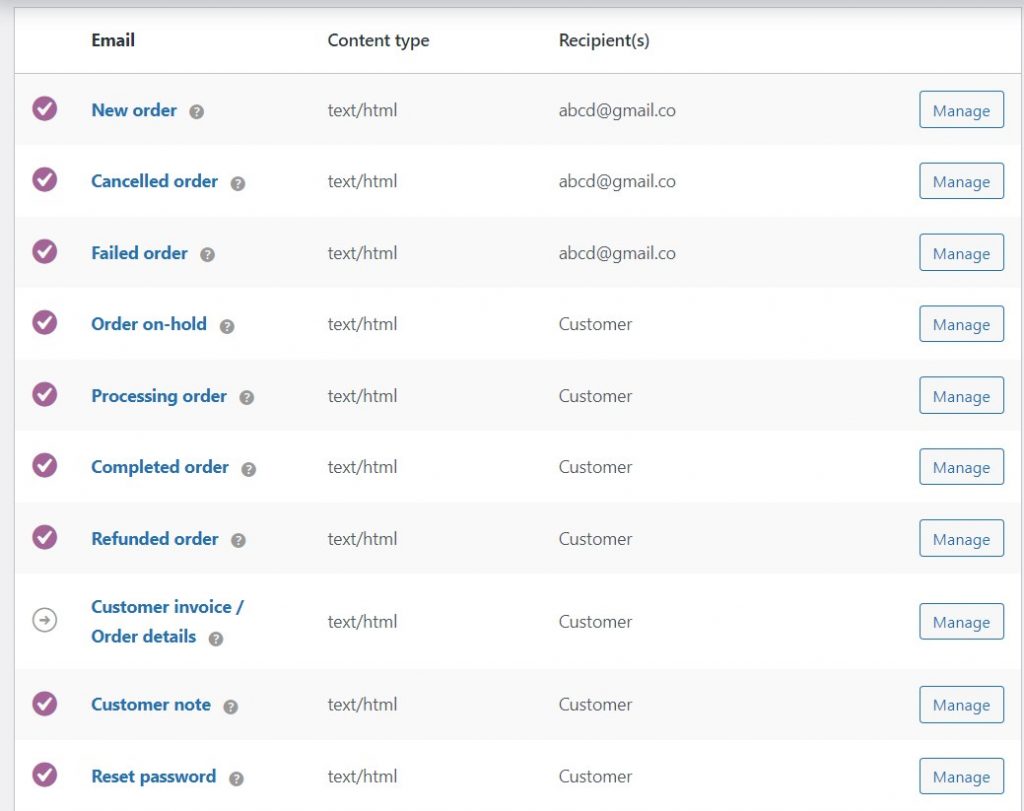The height and width of the screenshot is (811, 1024).
Task: Open the Reset password email link
Action: (153, 777)
